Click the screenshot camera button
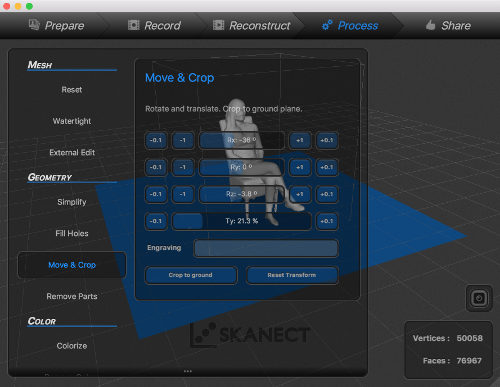The height and width of the screenshot is (387, 500). pos(479,298)
